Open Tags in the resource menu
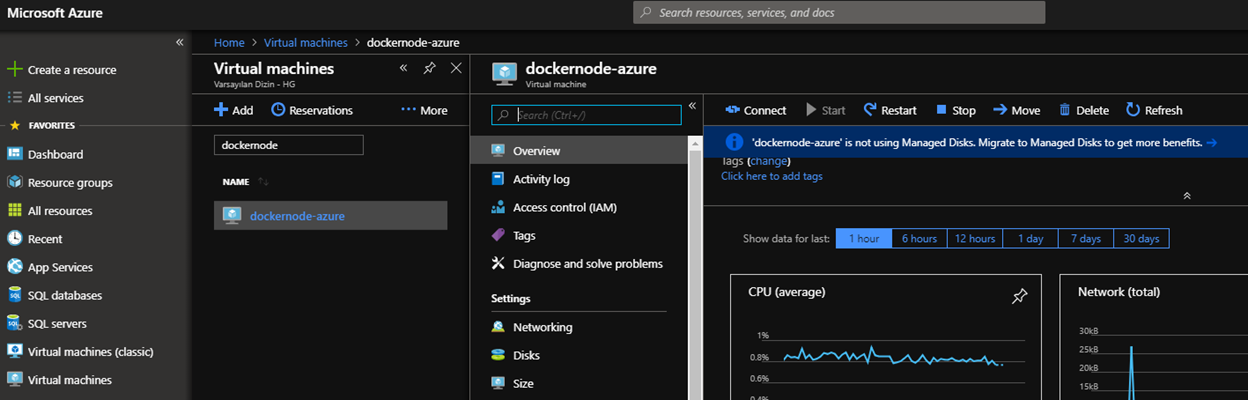This screenshot has height=400, width=1248. [x=524, y=235]
